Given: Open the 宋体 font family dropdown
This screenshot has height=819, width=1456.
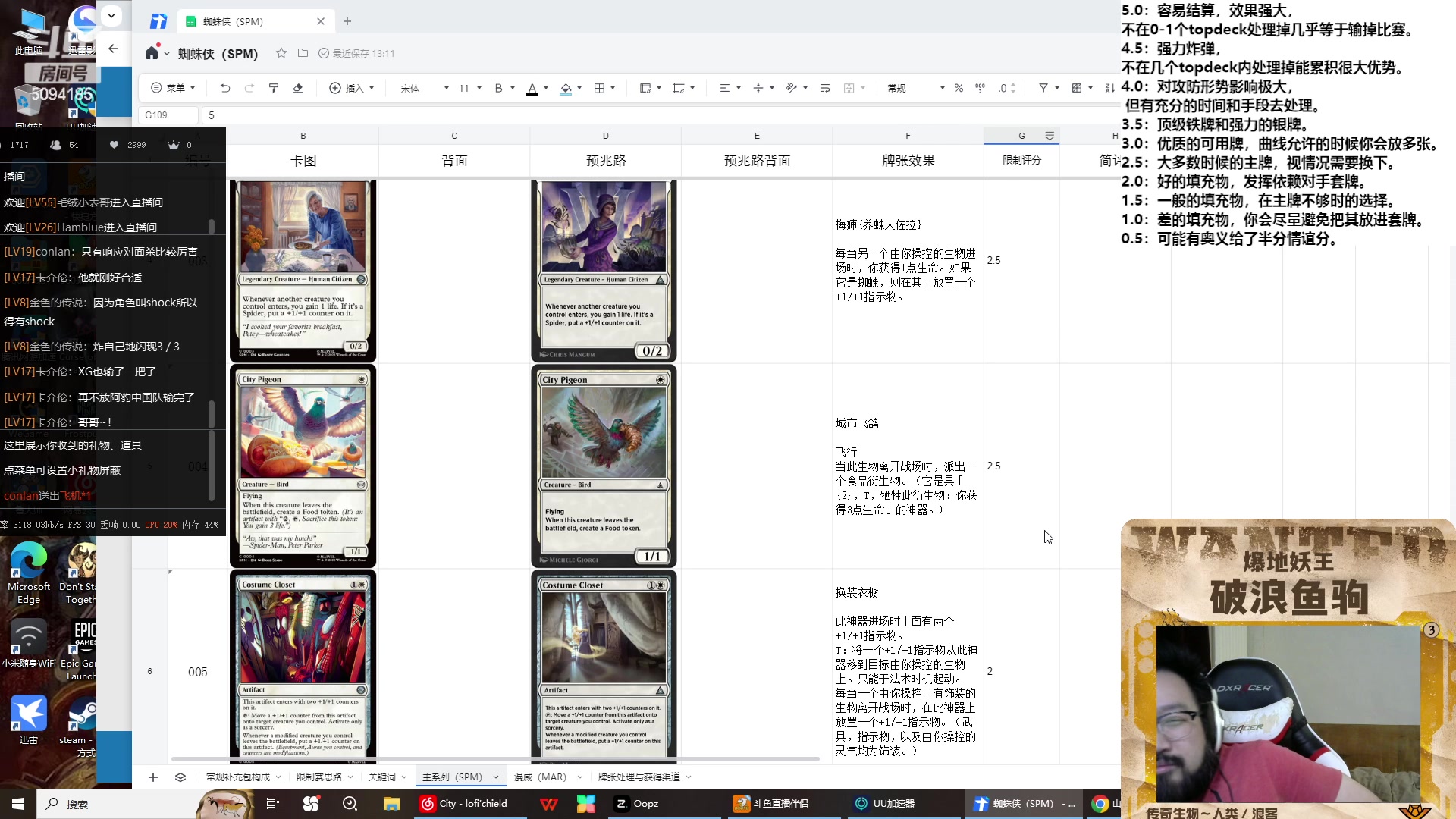Looking at the screenshot, I should 425,88.
